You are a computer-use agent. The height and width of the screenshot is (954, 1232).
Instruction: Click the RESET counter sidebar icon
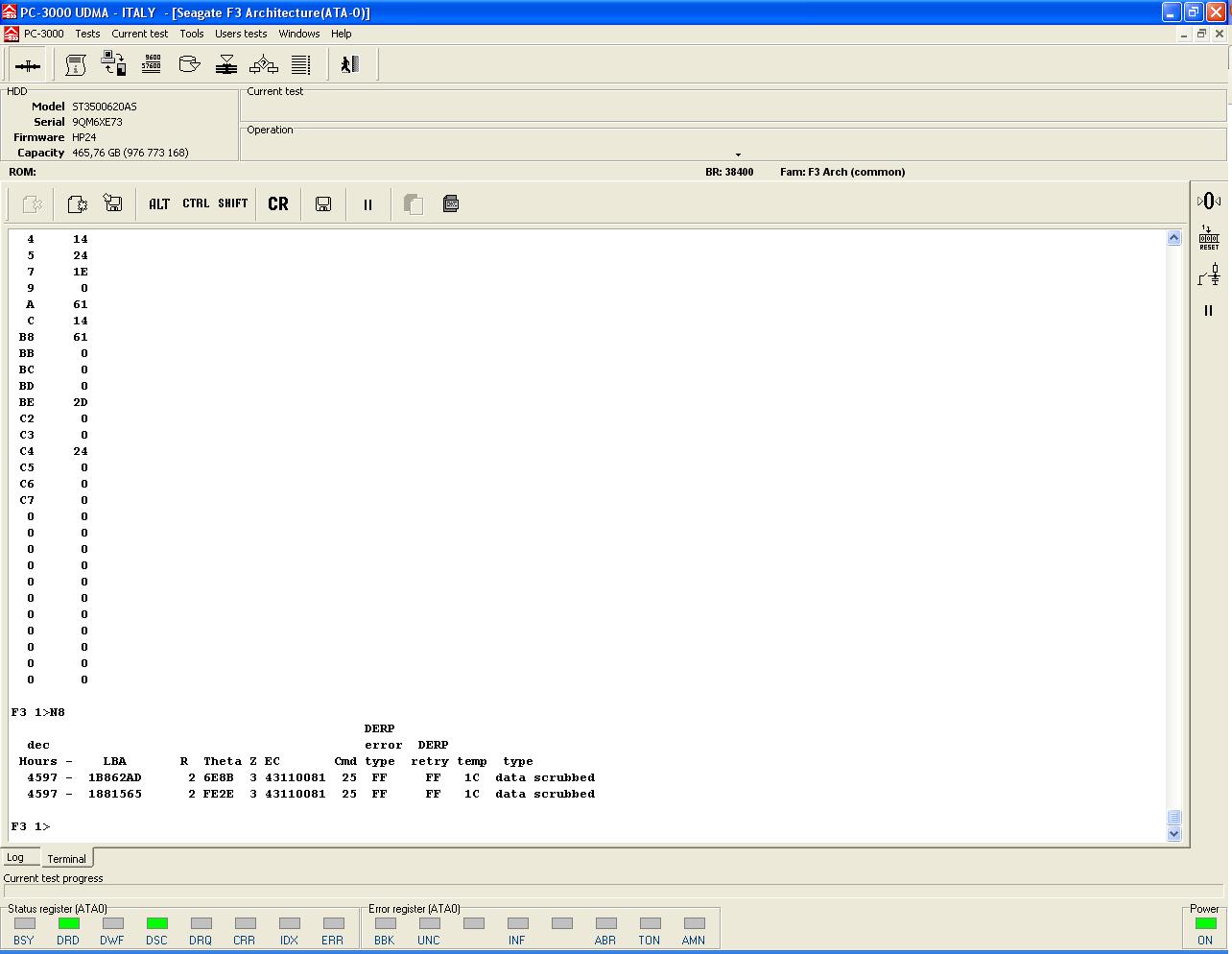pyautogui.click(x=1209, y=238)
